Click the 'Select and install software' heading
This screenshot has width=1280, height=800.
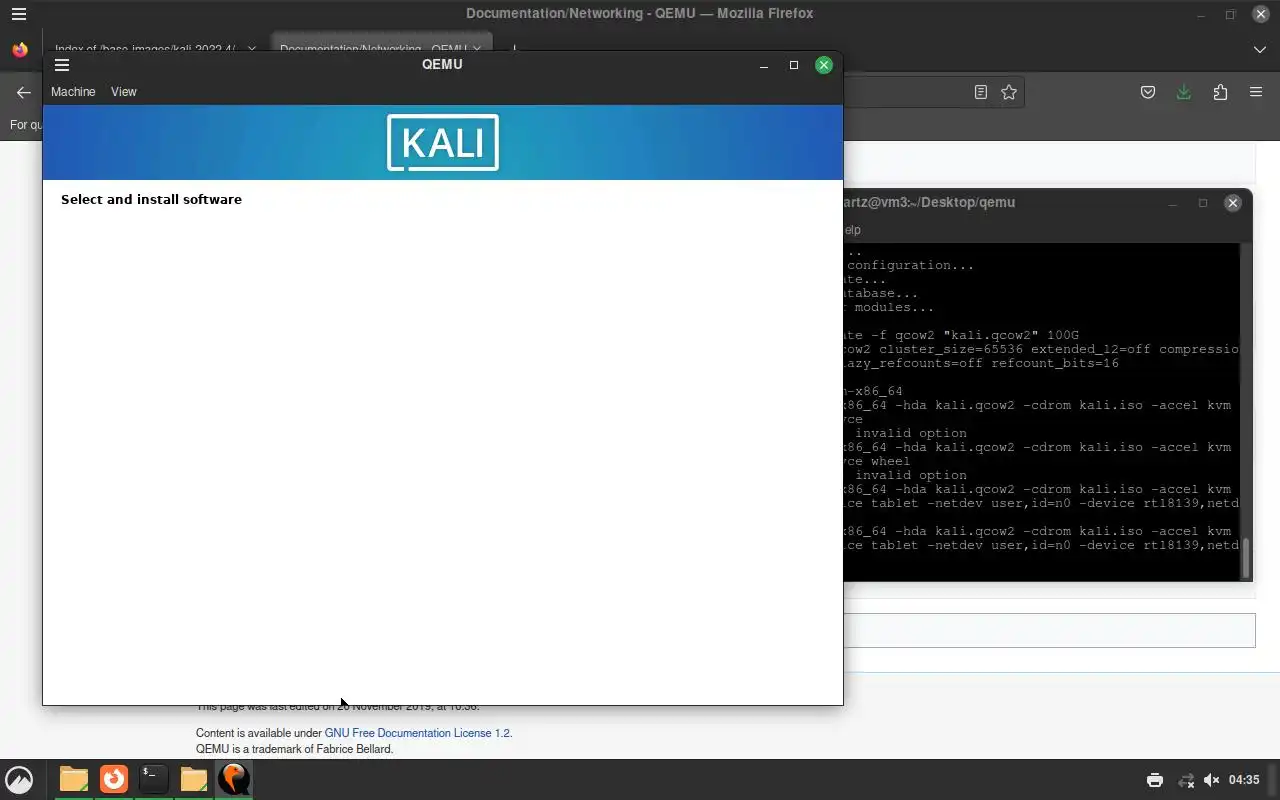151,199
